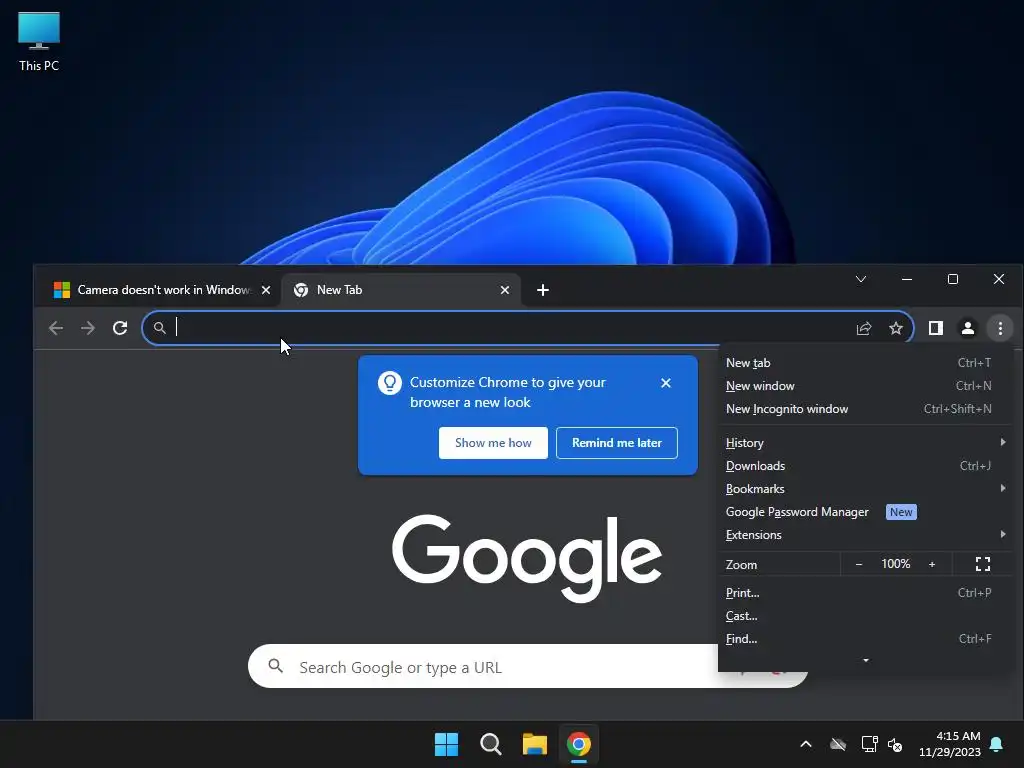1024x768 pixels.
Task: Choose Find... from Chrome menu
Action: point(865,639)
